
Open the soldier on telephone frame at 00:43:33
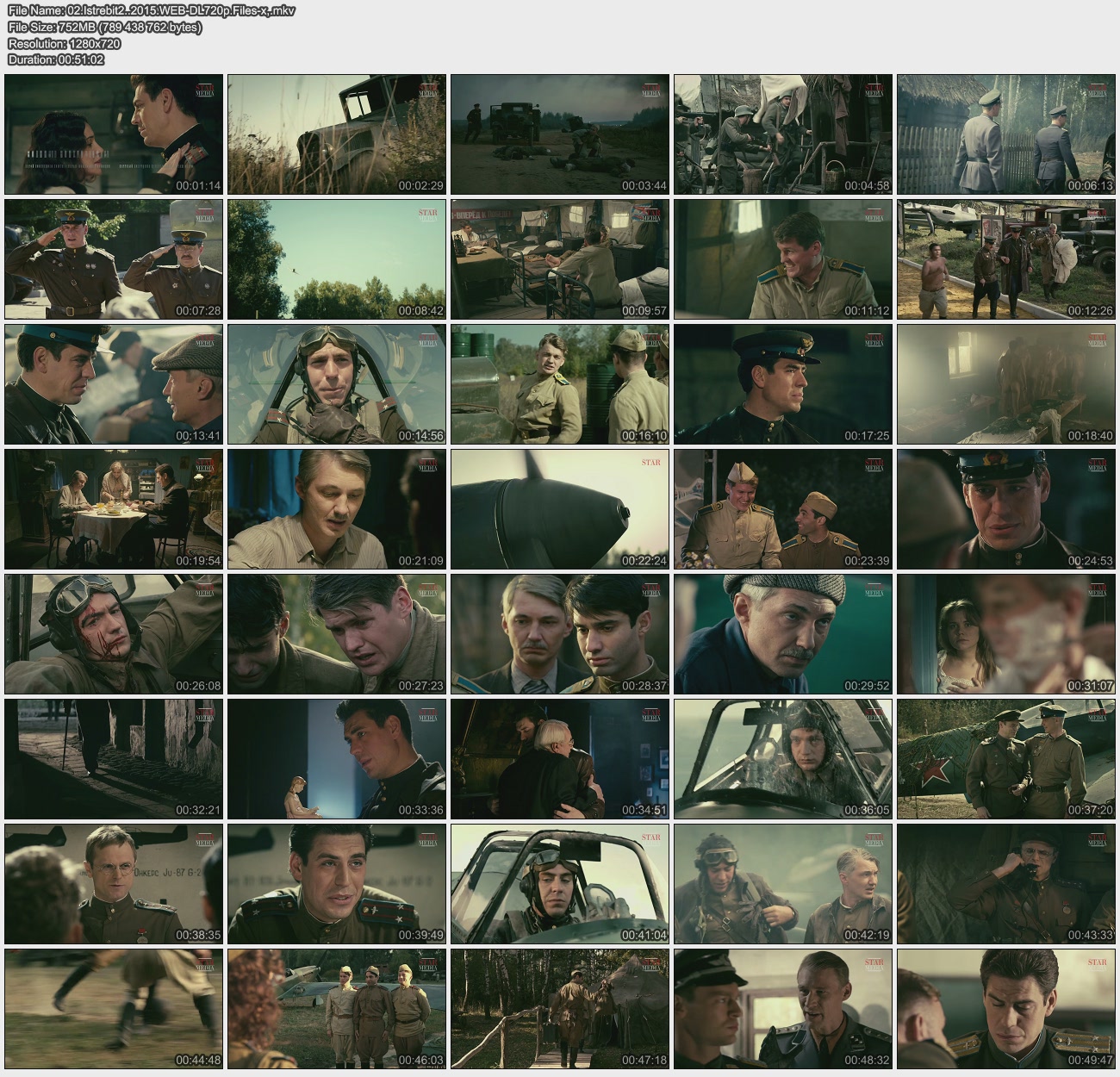coord(1006,884)
